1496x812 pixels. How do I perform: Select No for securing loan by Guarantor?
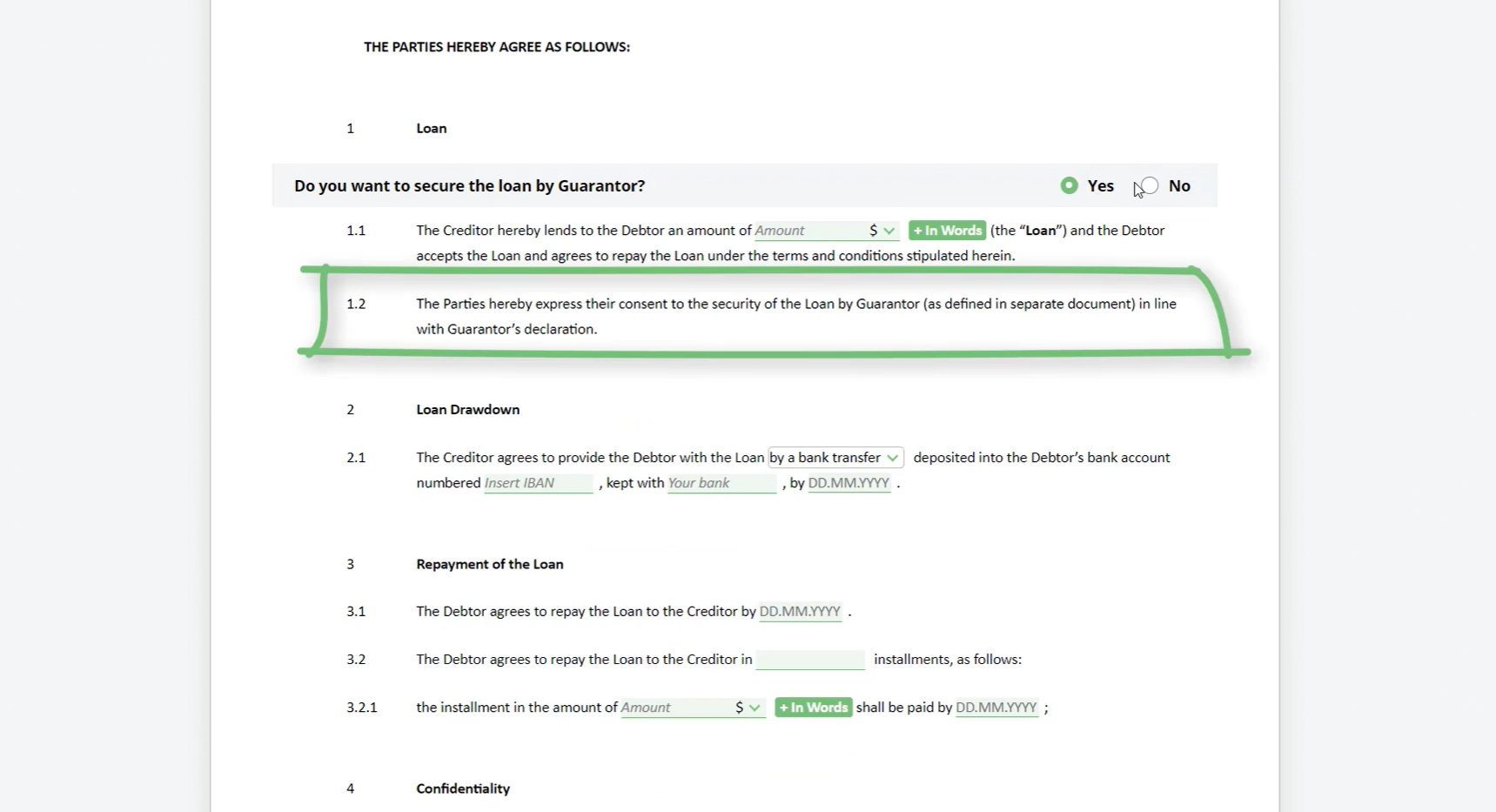pos(1150,185)
